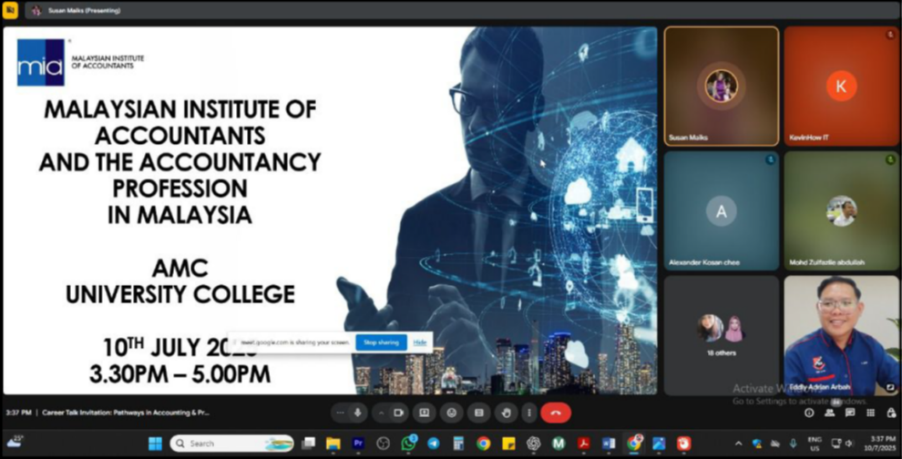Select Alexander Kosan chee participant tile

click(721, 211)
